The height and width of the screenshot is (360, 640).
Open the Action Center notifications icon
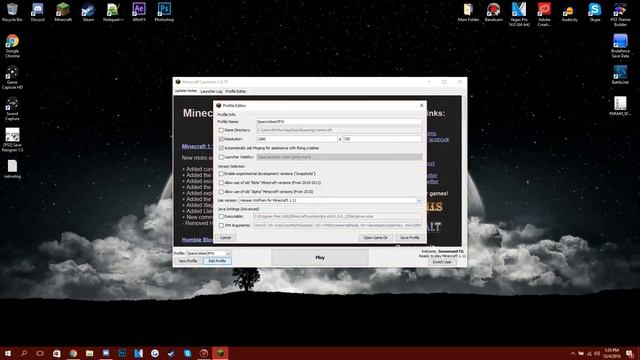[630, 353]
